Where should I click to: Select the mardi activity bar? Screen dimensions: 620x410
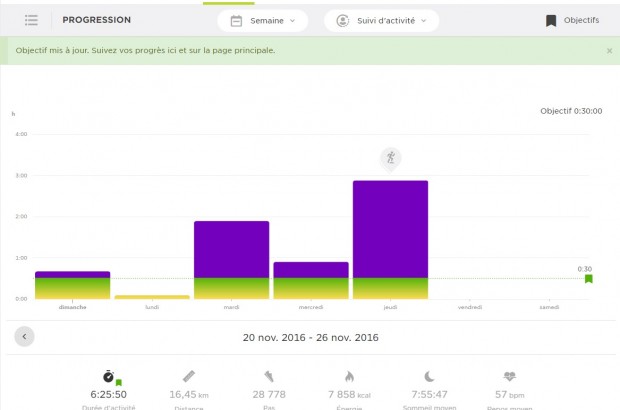pos(231,260)
